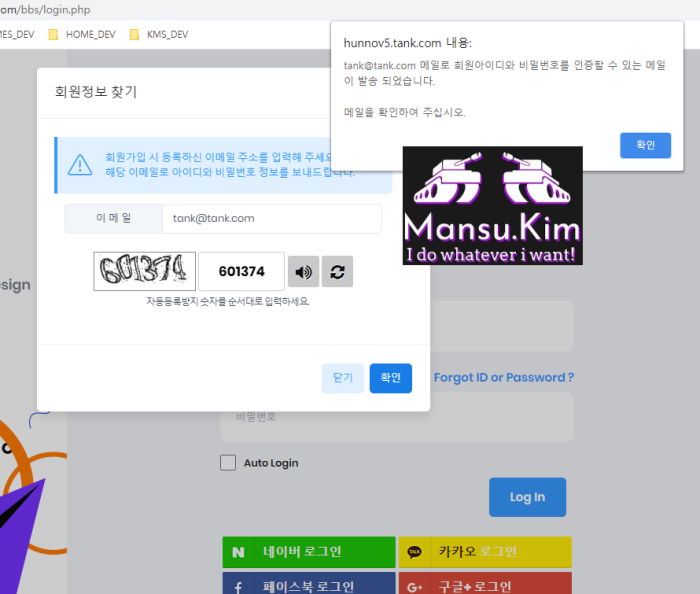Refresh the captcha image
Image resolution: width=700 pixels, height=594 pixels.
pyautogui.click(x=338, y=271)
